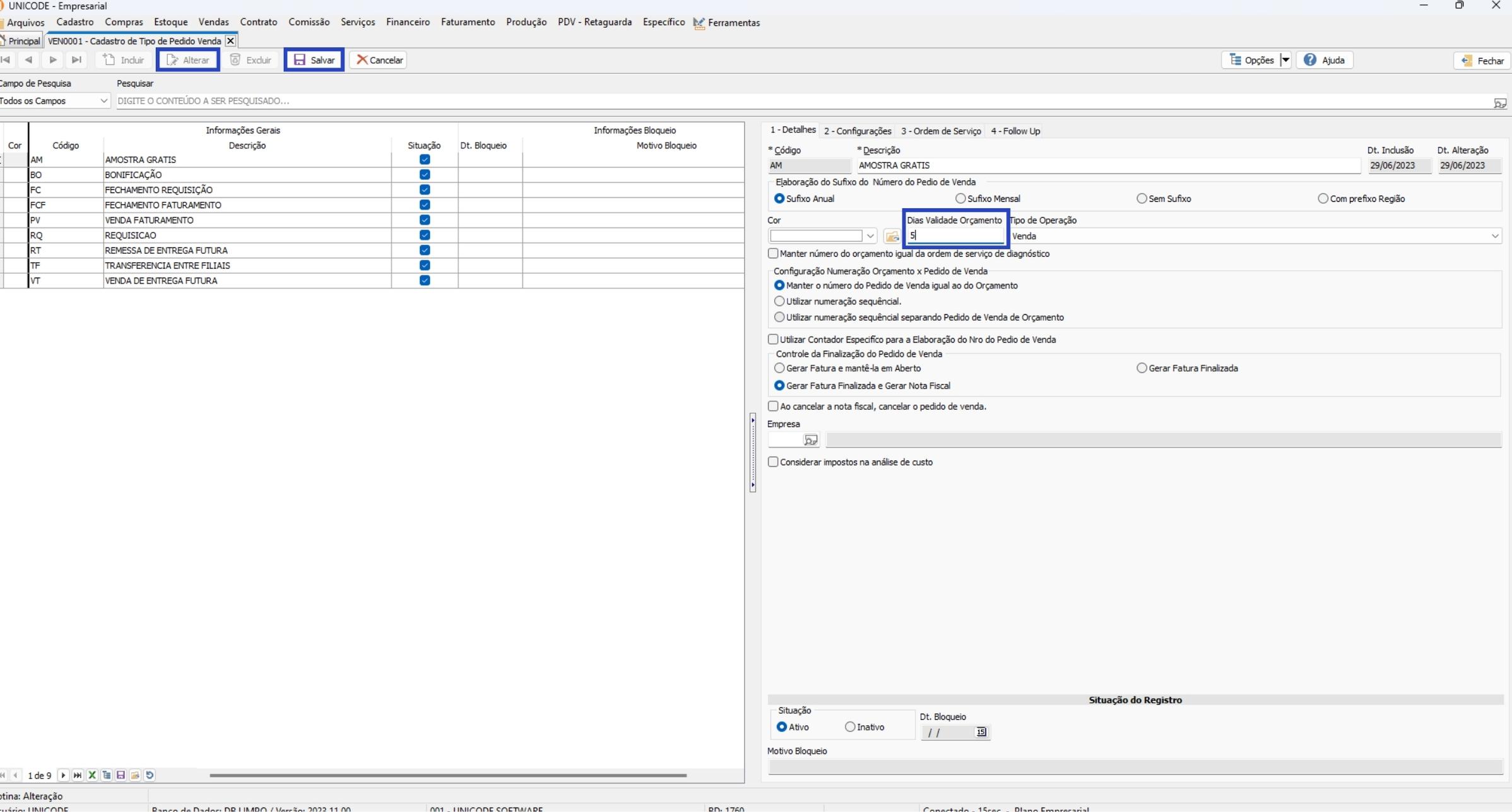This screenshot has width=1512, height=812.
Task: Click the Cancelar button
Action: pyautogui.click(x=379, y=60)
